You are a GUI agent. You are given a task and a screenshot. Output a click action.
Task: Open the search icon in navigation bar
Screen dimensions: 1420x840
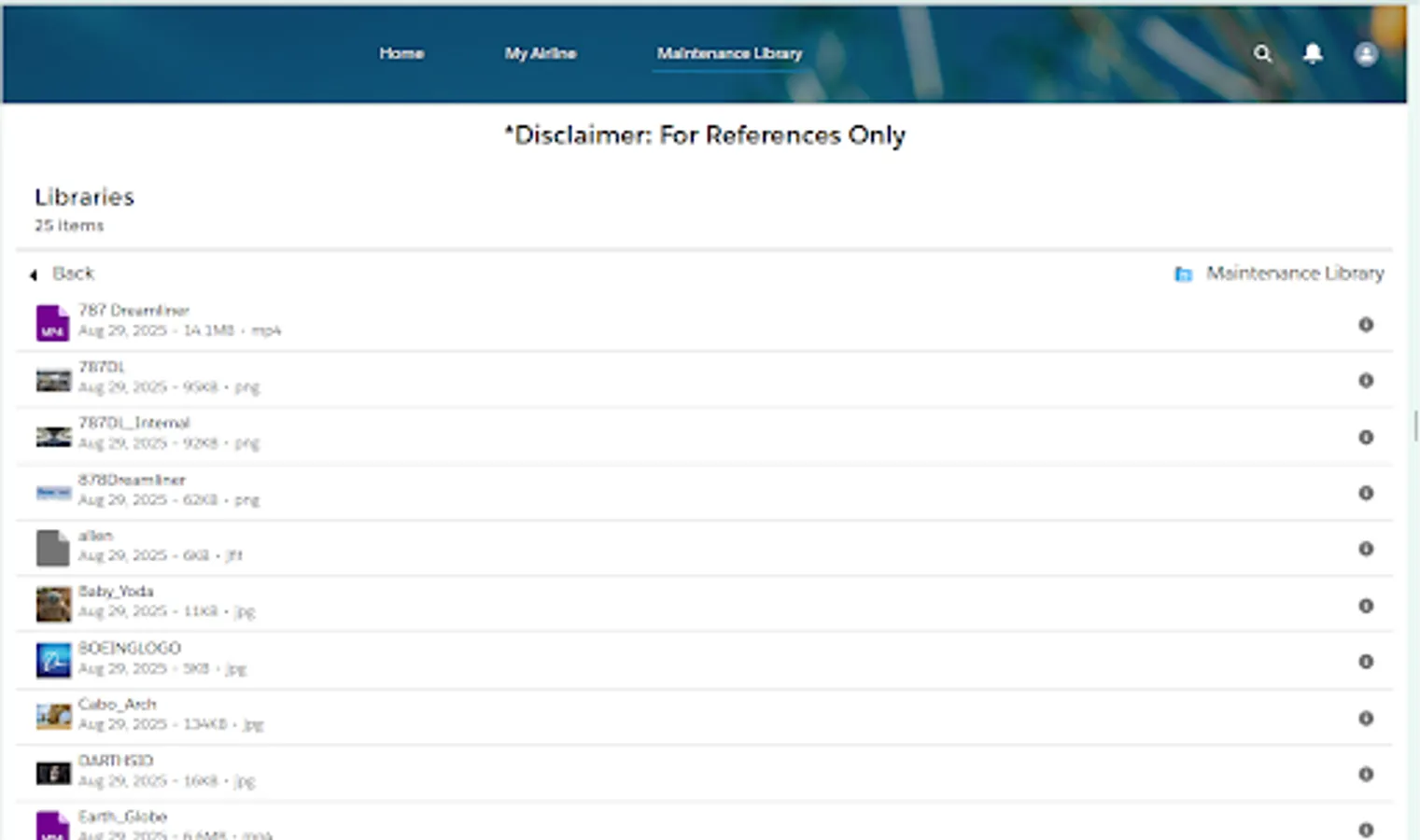[x=1262, y=53]
